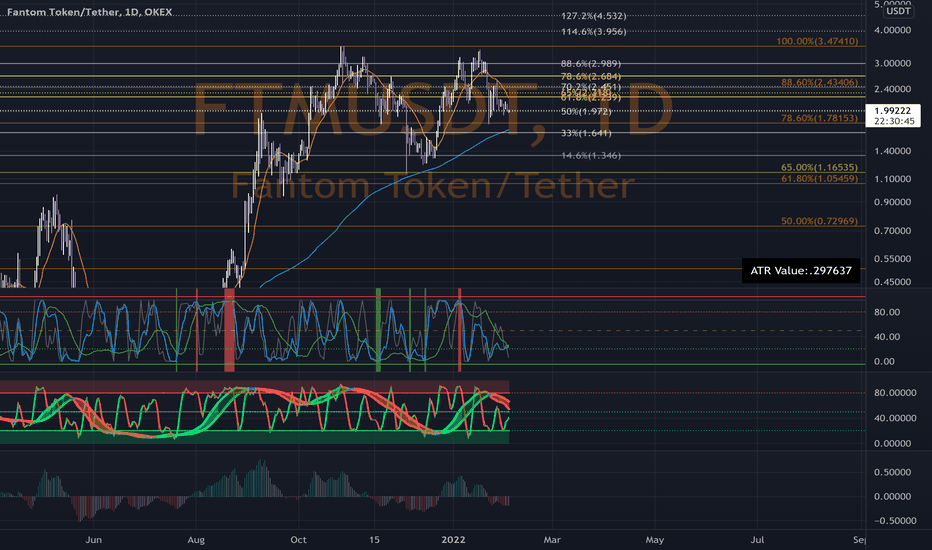Viewport: 932px width, 550px height.
Task: Click the 15 date on time axis
Action: [374, 540]
